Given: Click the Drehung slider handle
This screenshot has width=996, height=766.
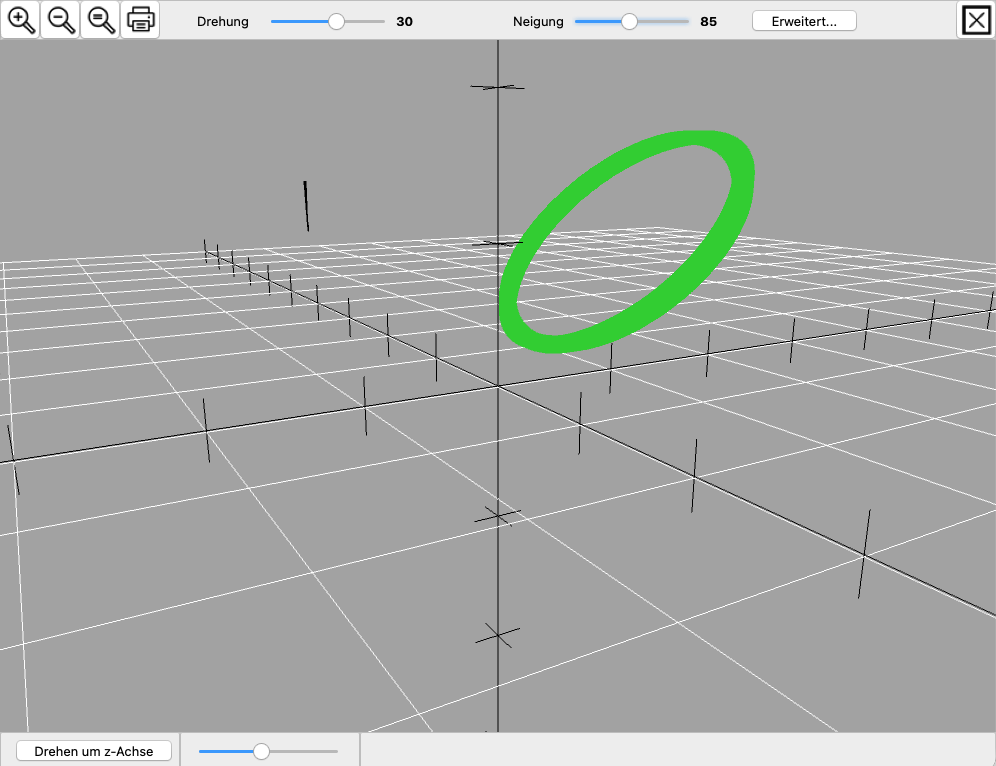Looking at the screenshot, I should [x=336, y=21].
